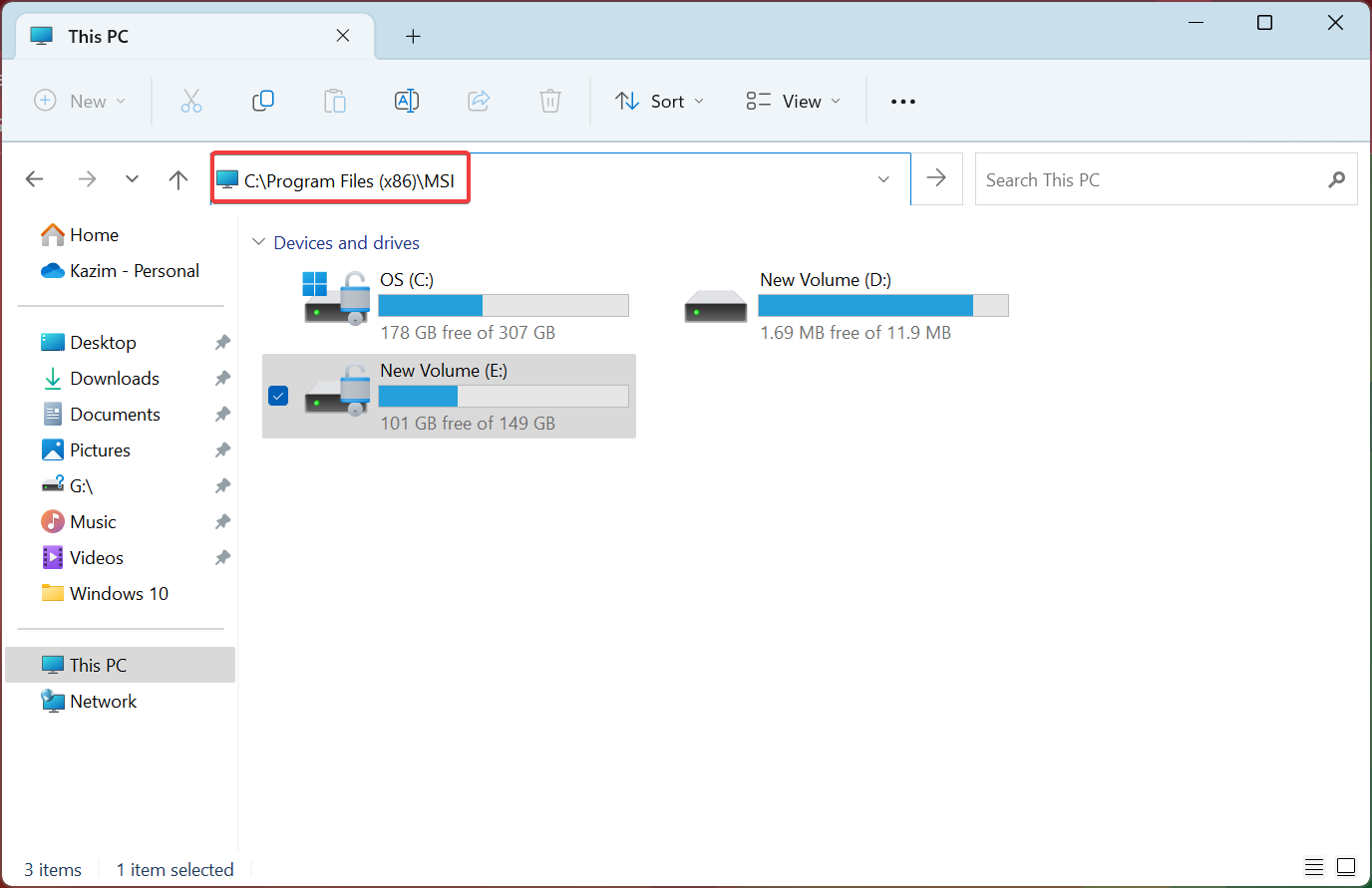Click the Go to arrow beside address bar

pyautogui.click(x=936, y=178)
